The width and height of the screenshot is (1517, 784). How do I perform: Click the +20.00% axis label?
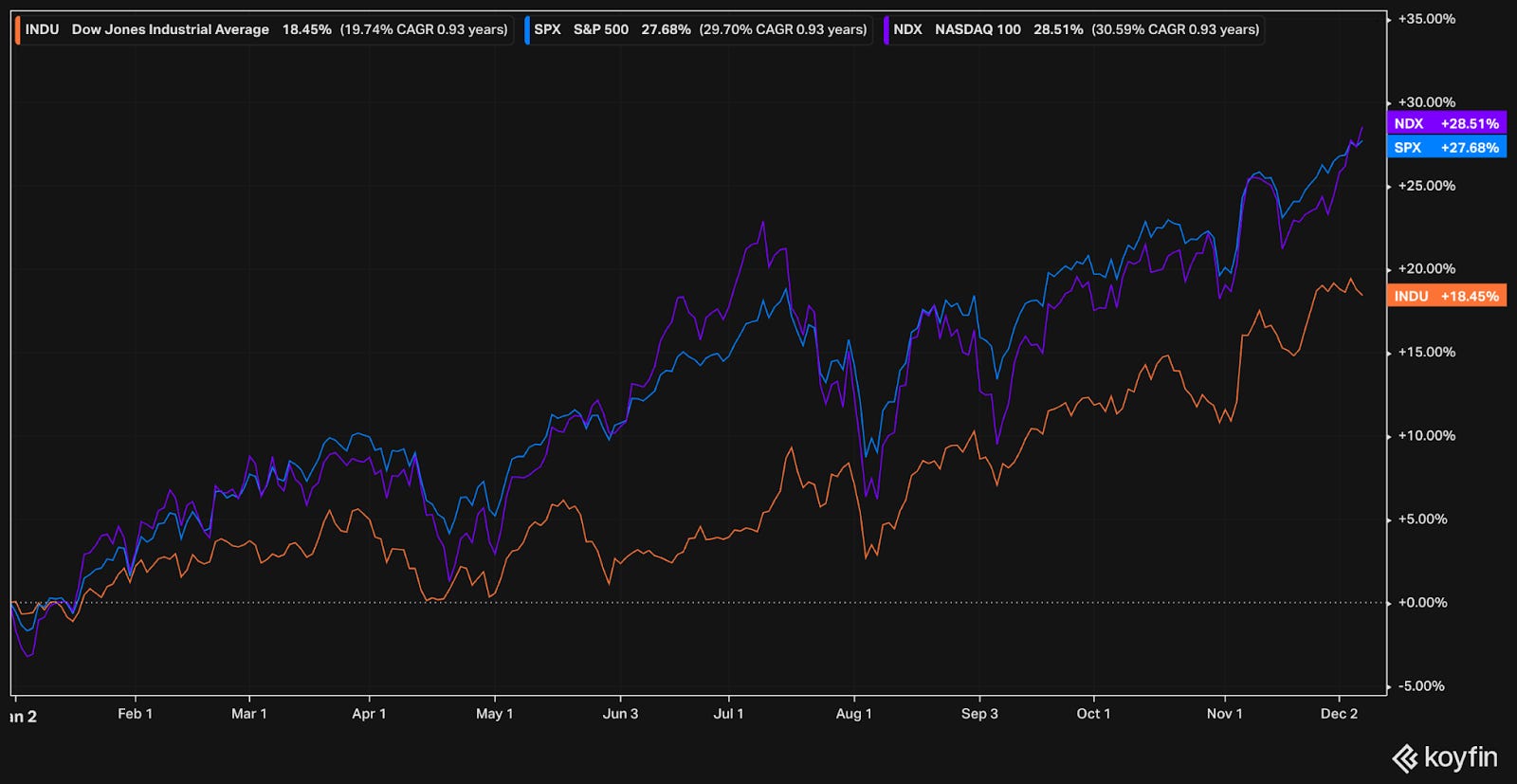pos(1426,269)
